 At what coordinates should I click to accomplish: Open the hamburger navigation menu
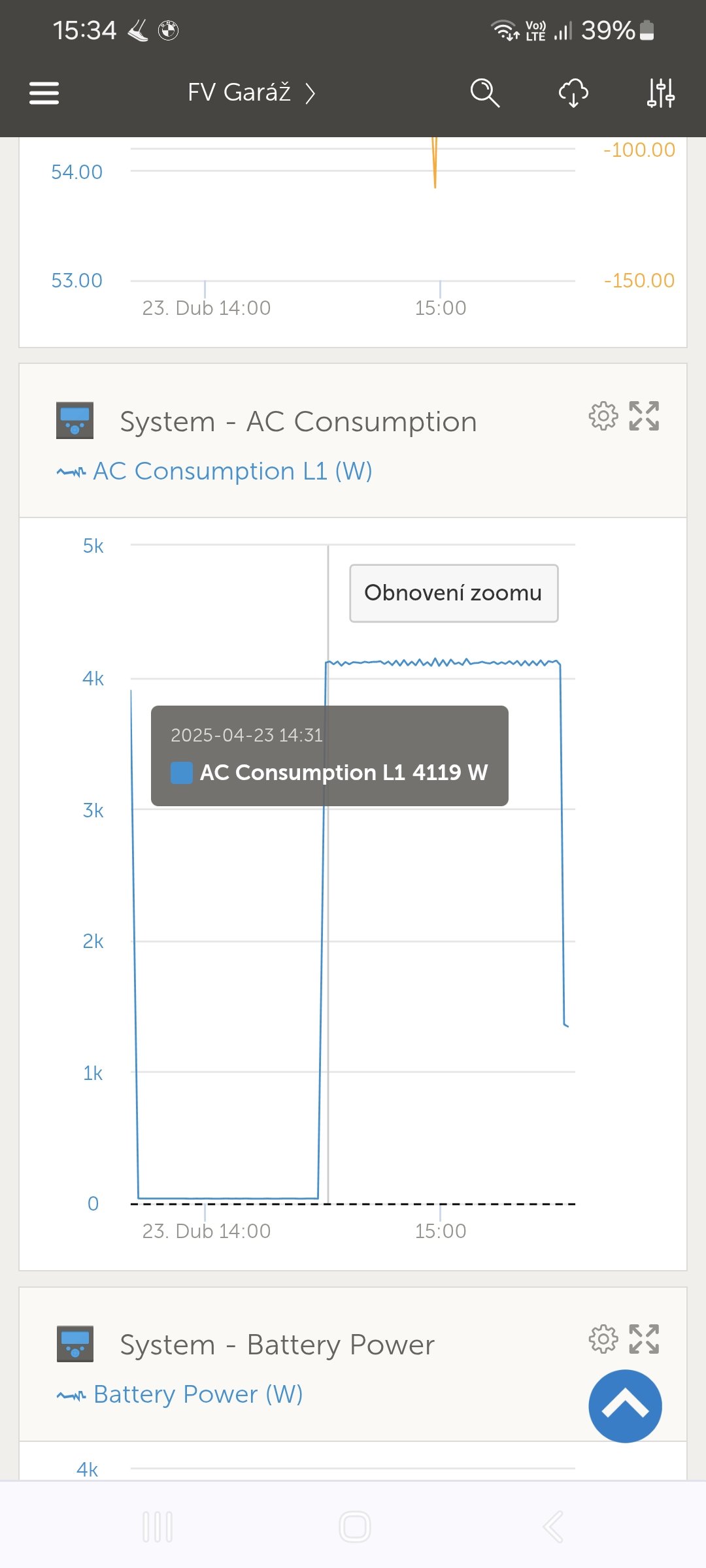[x=44, y=93]
